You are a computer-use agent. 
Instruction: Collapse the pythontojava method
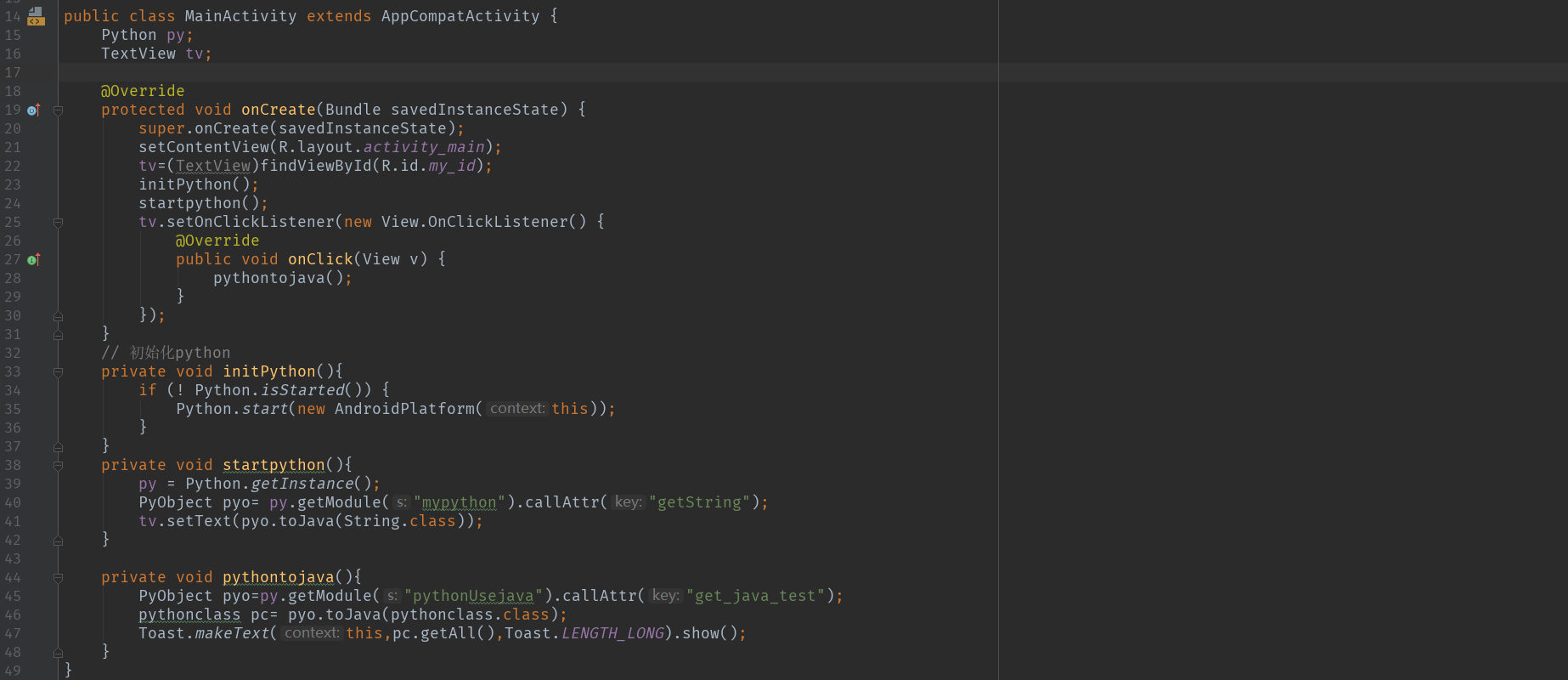pos(58,577)
